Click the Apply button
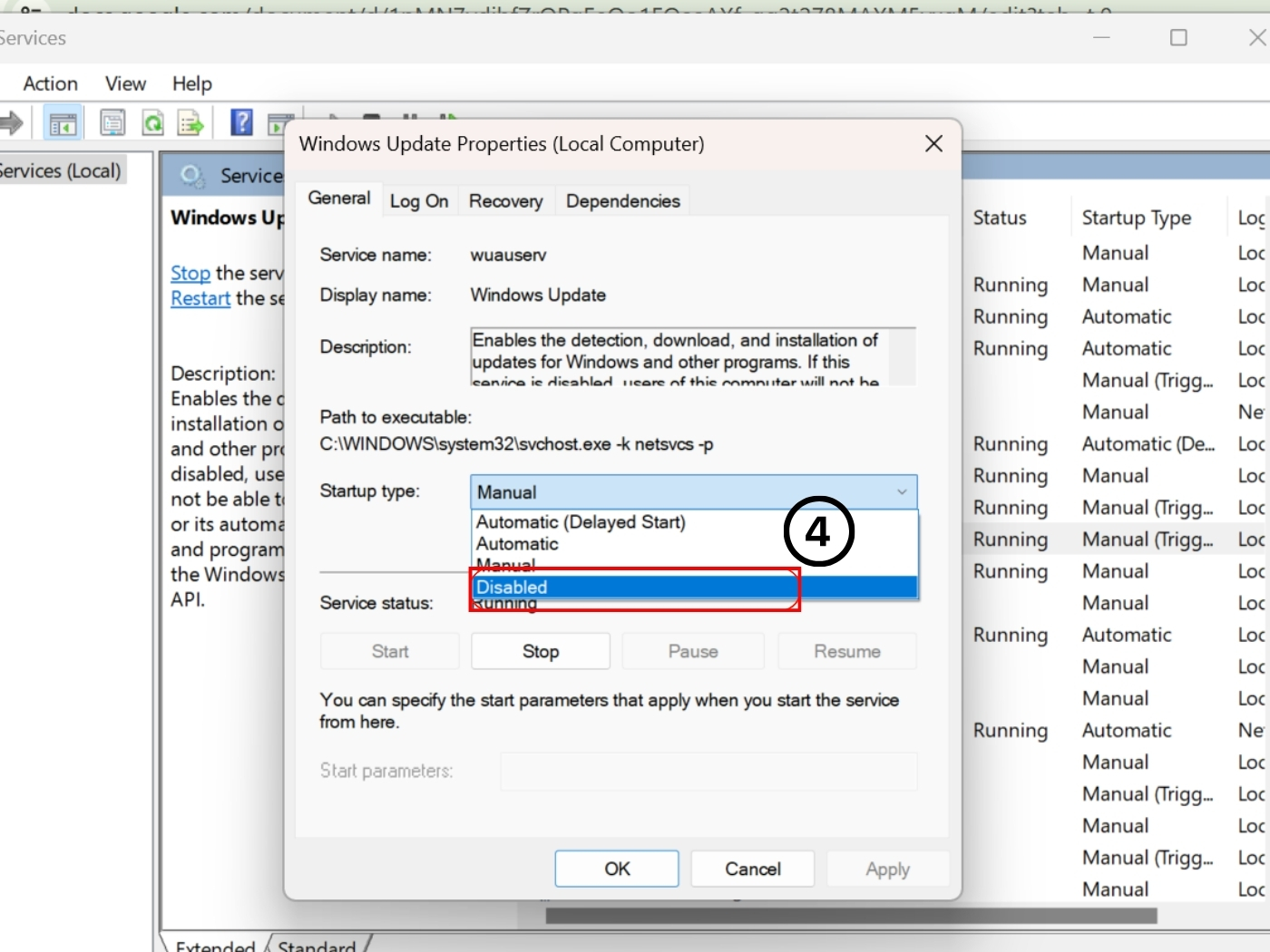This screenshot has width=1270, height=952. click(x=888, y=869)
